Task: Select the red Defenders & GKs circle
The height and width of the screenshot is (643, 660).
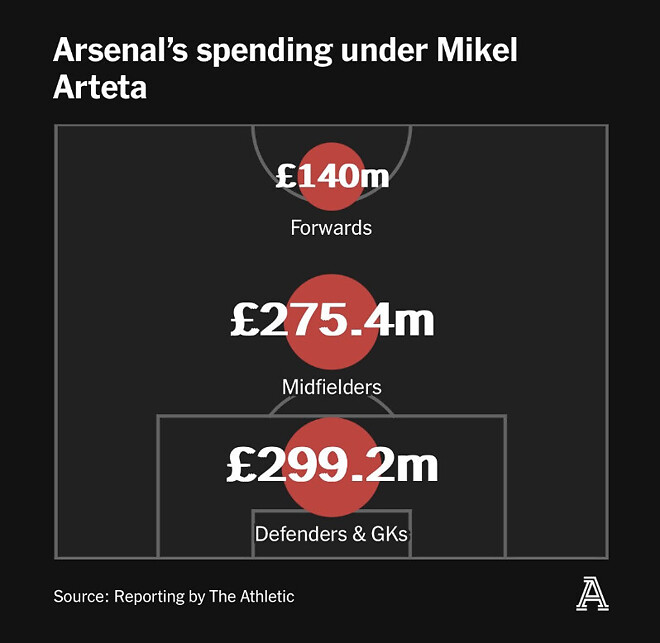Action: pos(332,467)
